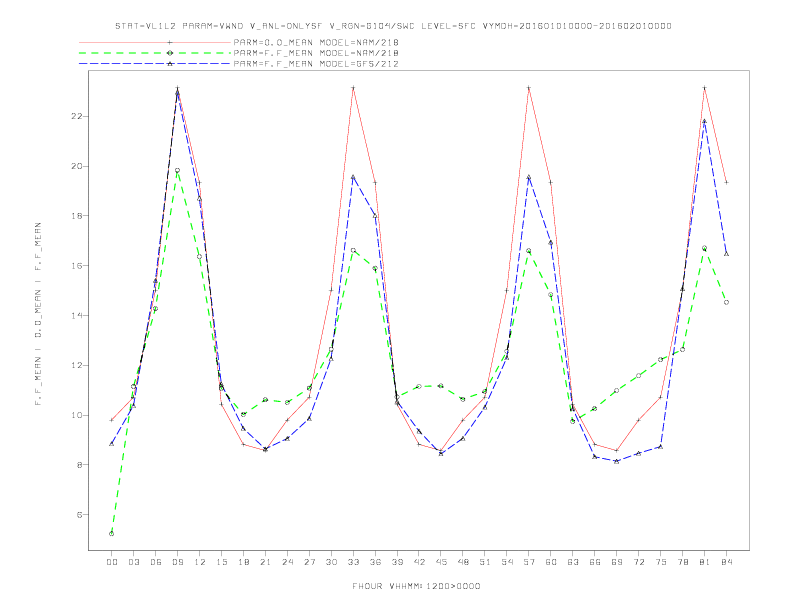Image resolution: width=792 pixels, height=612 pixels.
Task: Click x-axis tick label 27
Action: (x=309, y=562)
